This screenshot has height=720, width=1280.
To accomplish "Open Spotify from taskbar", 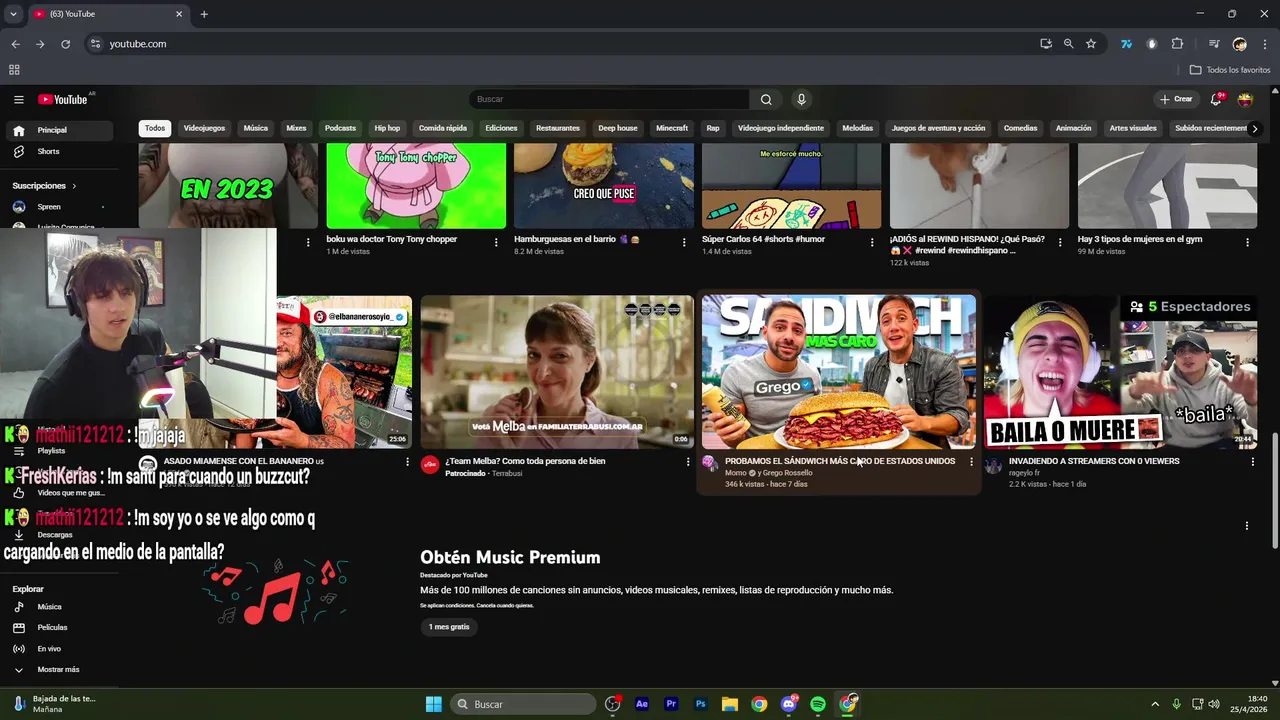I will pyautogui.click(x=818, y=704).
